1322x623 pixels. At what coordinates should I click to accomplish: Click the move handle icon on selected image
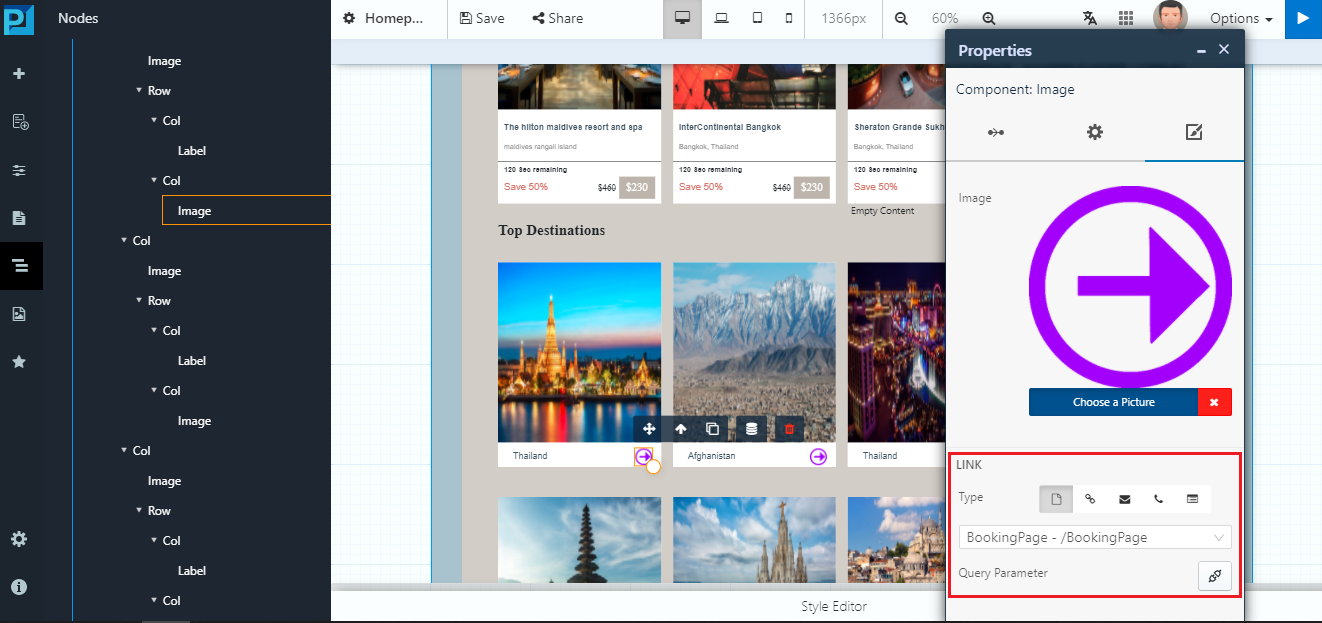point(649,429)
